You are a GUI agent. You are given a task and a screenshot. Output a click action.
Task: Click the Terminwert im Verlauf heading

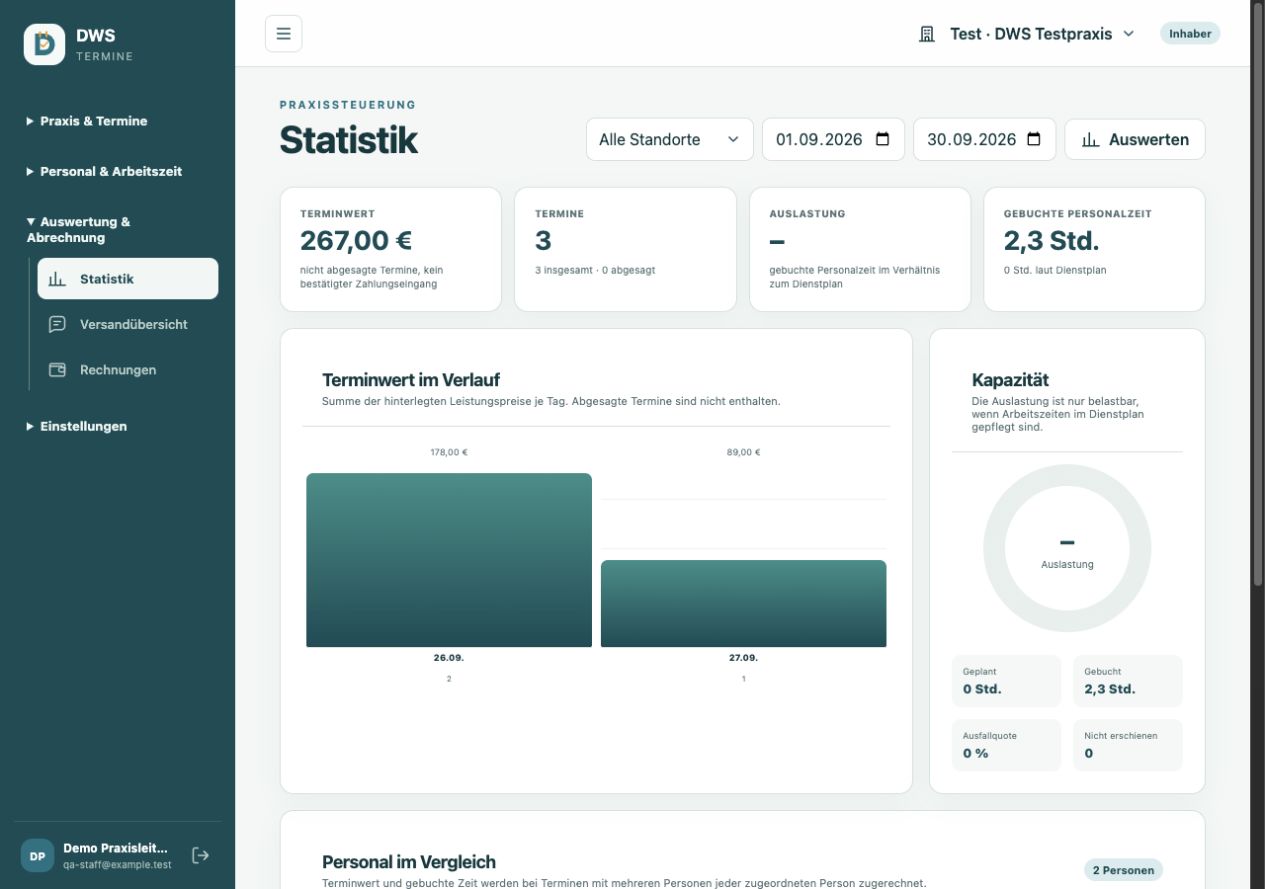[411, 380]
